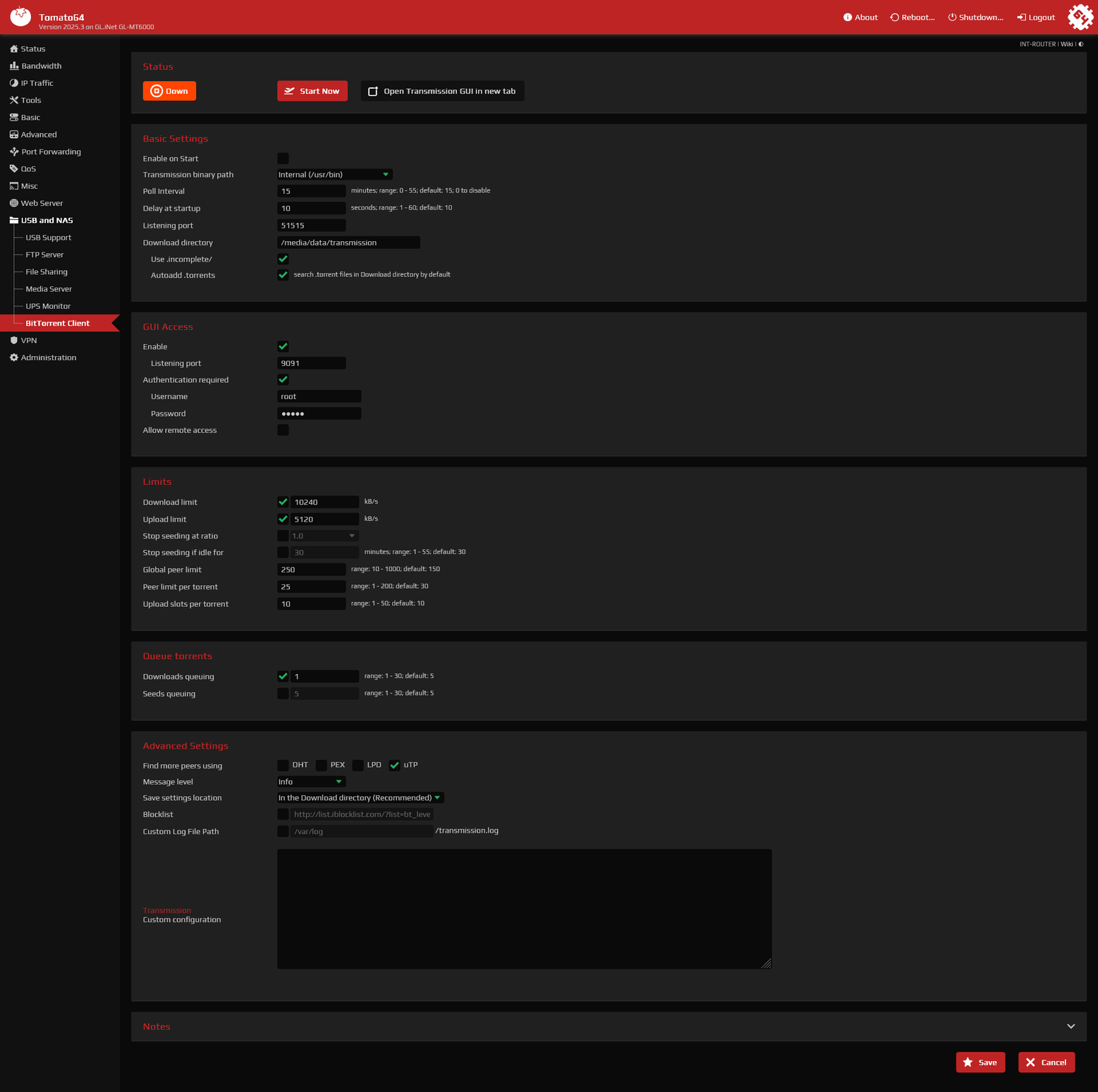This screenshot has height=1092, width=1098.
Task: Open the Status home icon in sidebar
Action: (13, 49)
